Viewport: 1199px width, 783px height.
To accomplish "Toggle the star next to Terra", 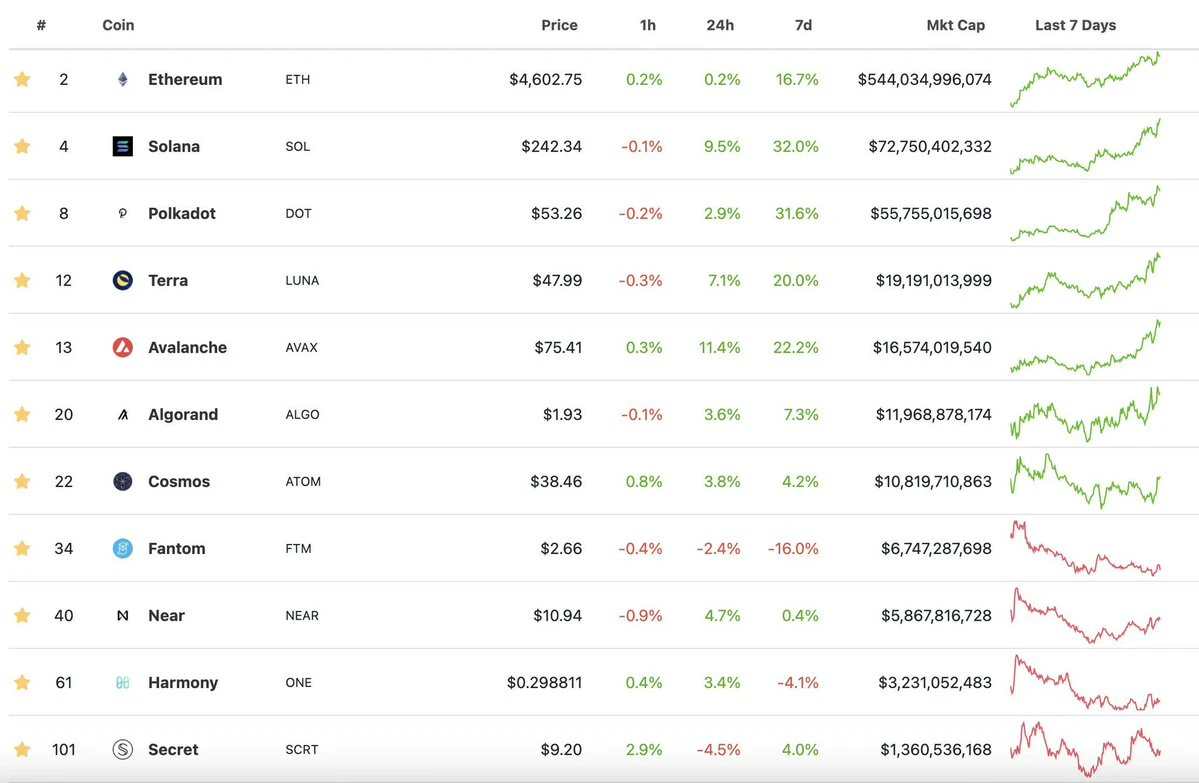I will (22, 280).
